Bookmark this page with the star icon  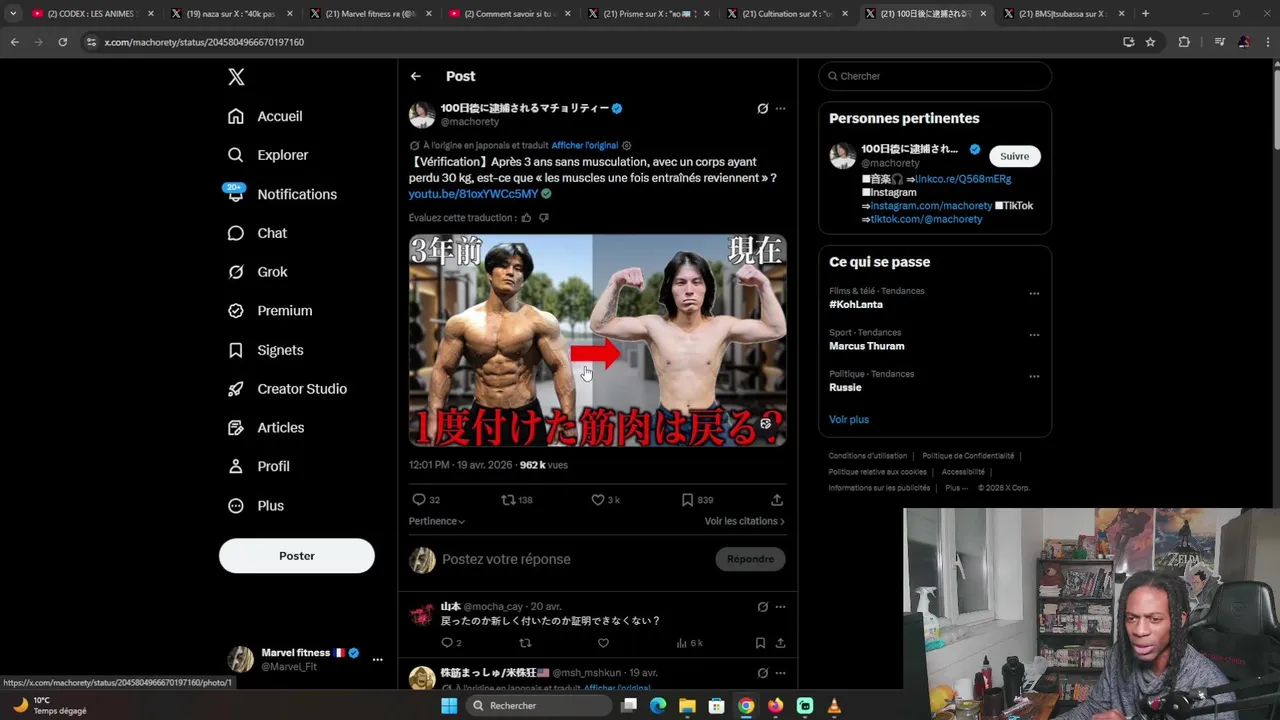click(1150, 42)
